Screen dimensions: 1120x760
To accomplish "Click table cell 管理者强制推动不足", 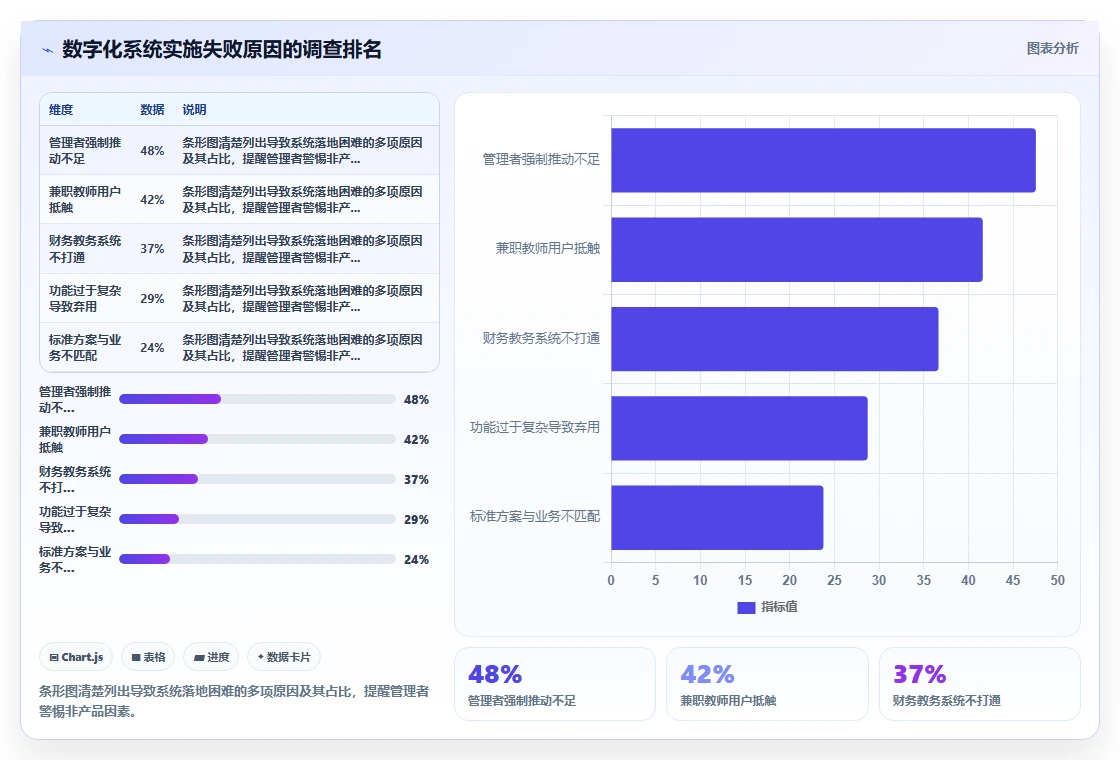I will (85, 151).
